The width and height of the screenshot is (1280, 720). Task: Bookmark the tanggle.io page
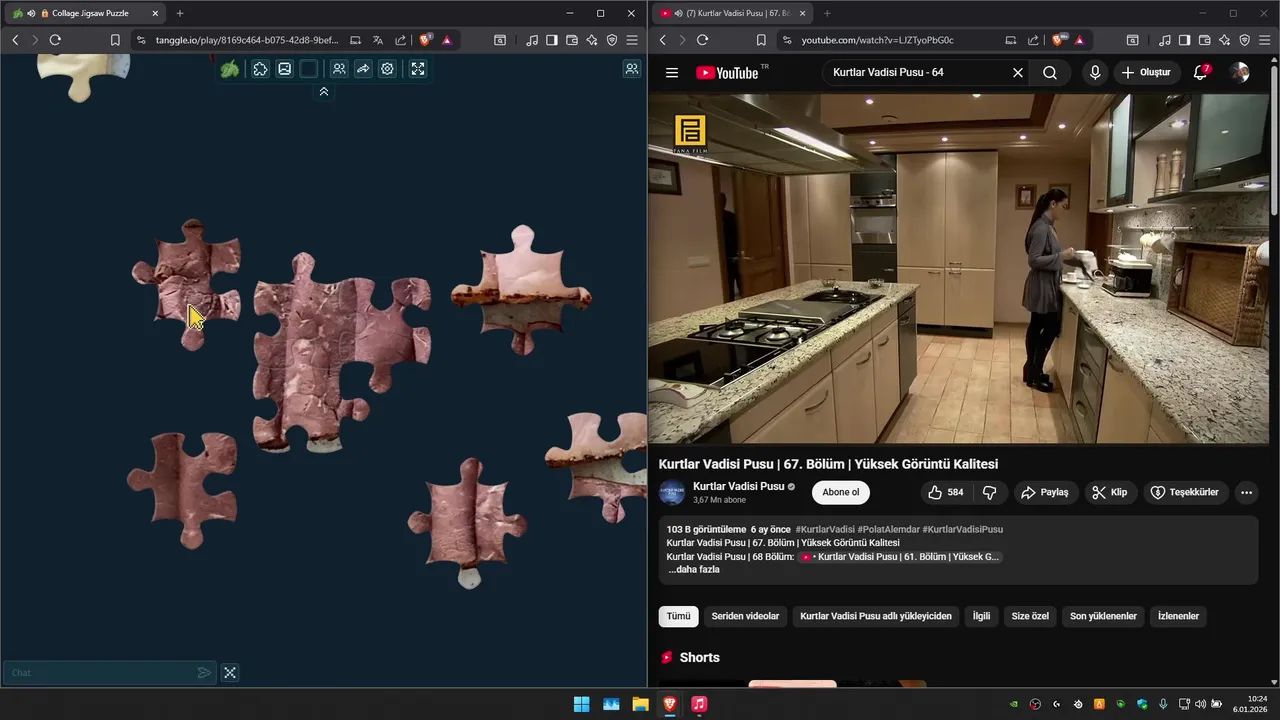point(115,40)
